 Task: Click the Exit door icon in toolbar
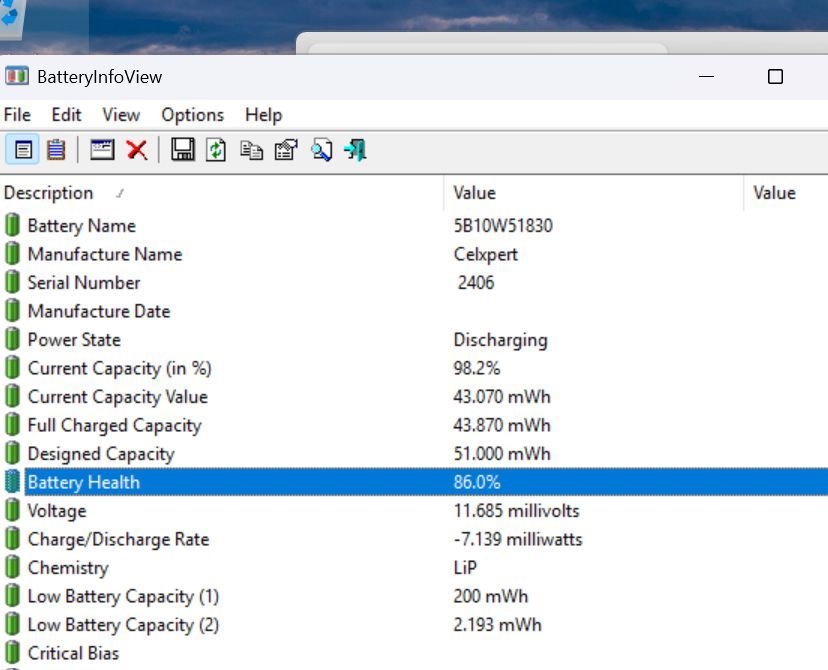point(355,150)
